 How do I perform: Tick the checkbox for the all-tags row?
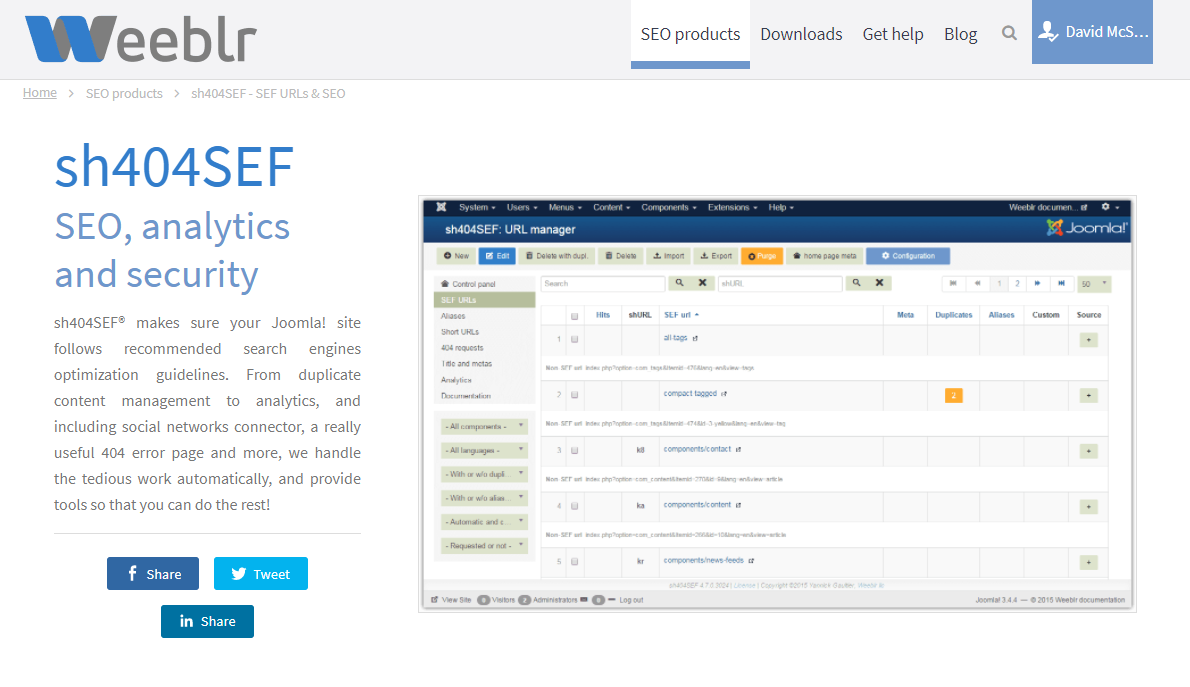coord(575,339)
